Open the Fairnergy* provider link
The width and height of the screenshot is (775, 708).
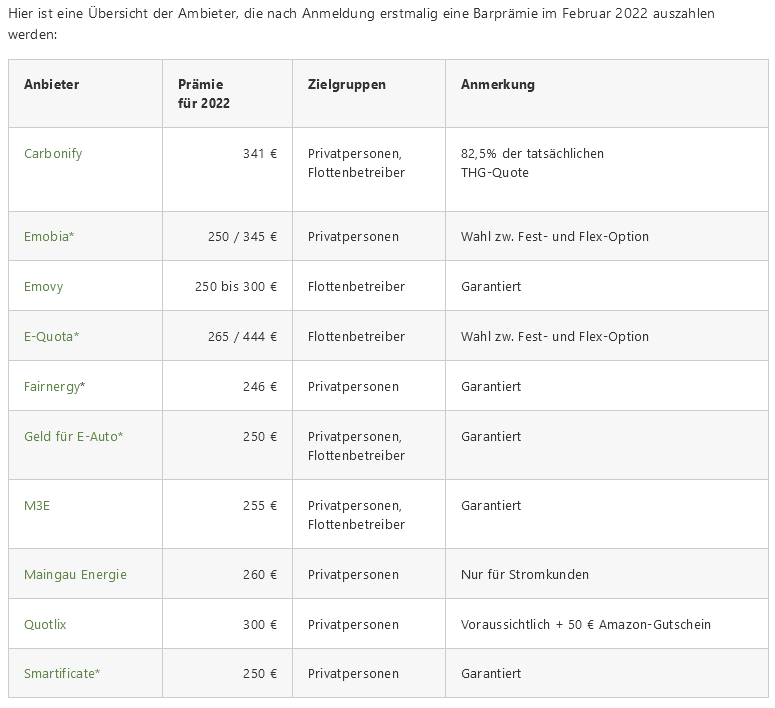tap(54, 387)
